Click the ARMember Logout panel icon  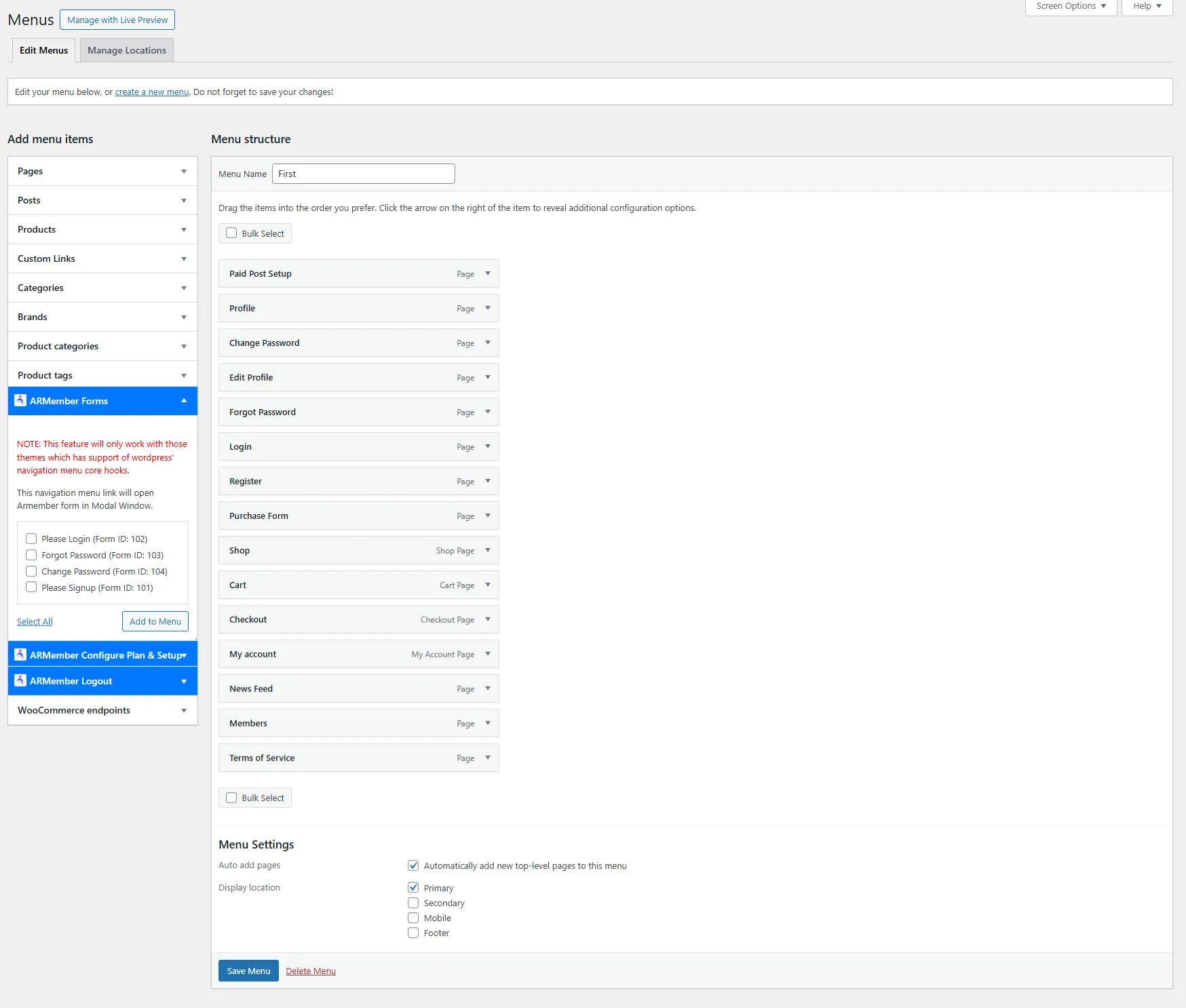click(x=20, y=680)
